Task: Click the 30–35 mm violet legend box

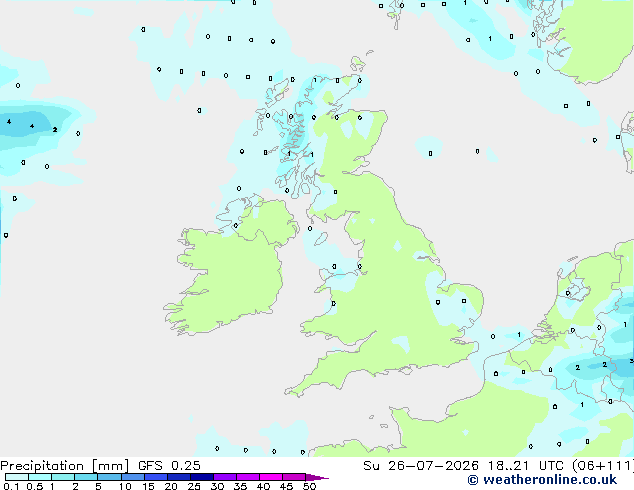Action: click(x=225, y=477)
